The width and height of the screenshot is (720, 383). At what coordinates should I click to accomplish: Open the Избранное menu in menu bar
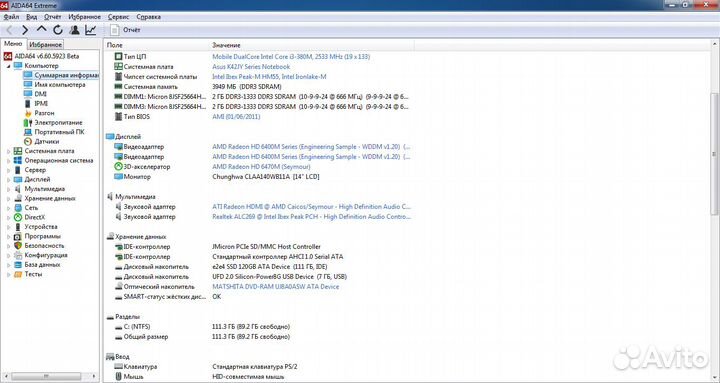point(84,17)
